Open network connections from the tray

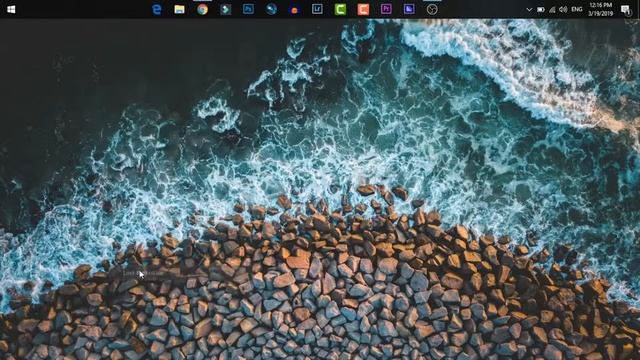[x=552, y=9]
